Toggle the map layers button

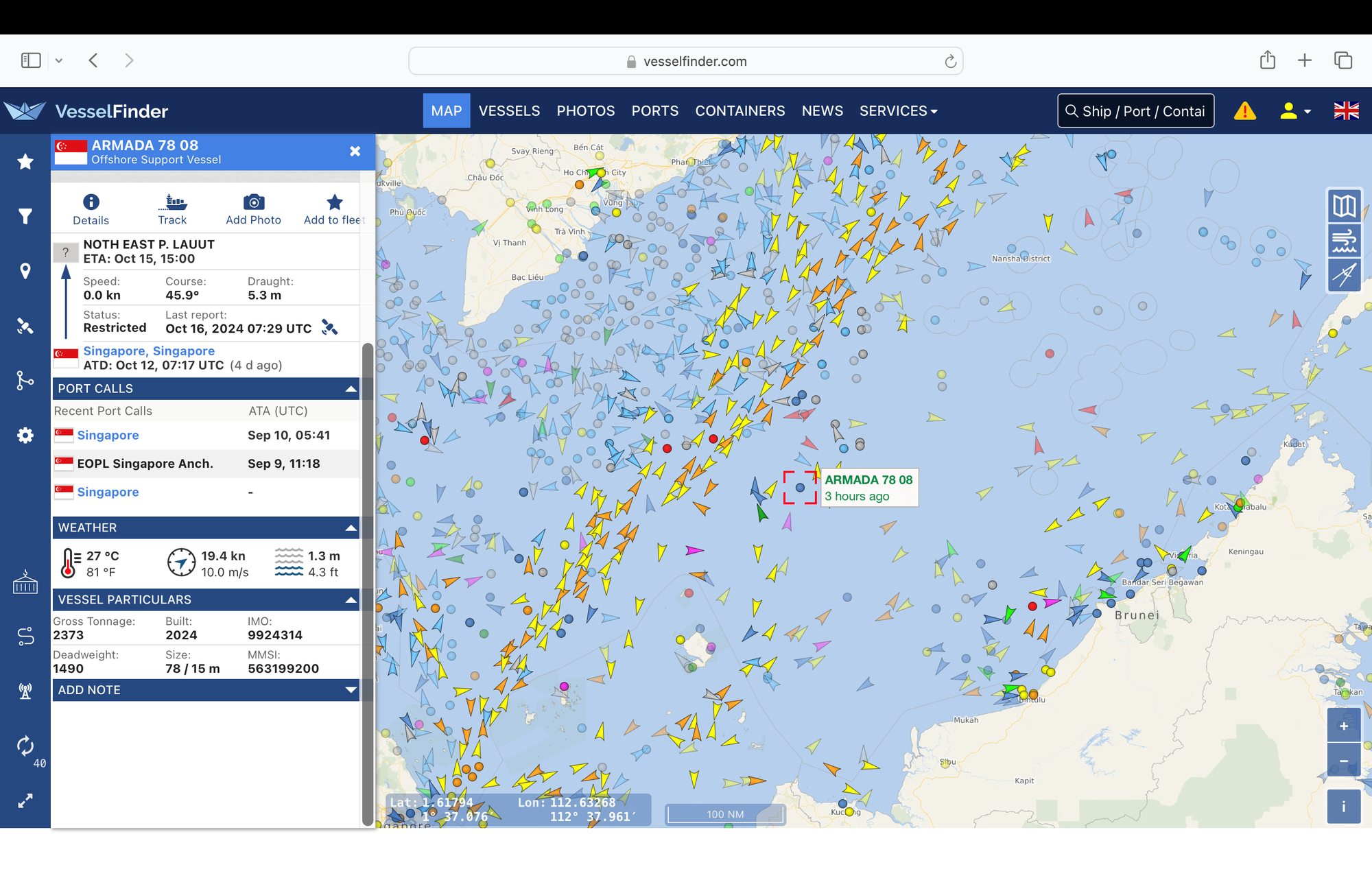(x=1344, y=205)
